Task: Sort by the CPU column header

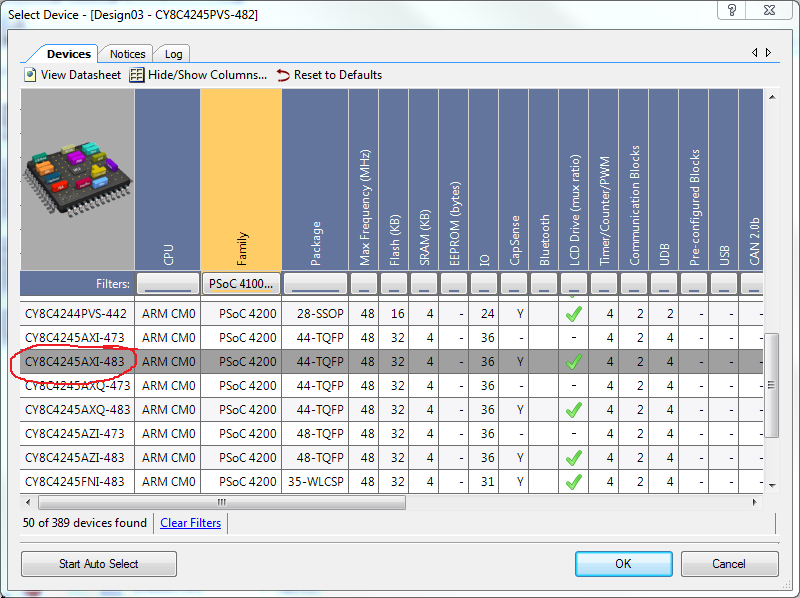Action: [168, 180]
